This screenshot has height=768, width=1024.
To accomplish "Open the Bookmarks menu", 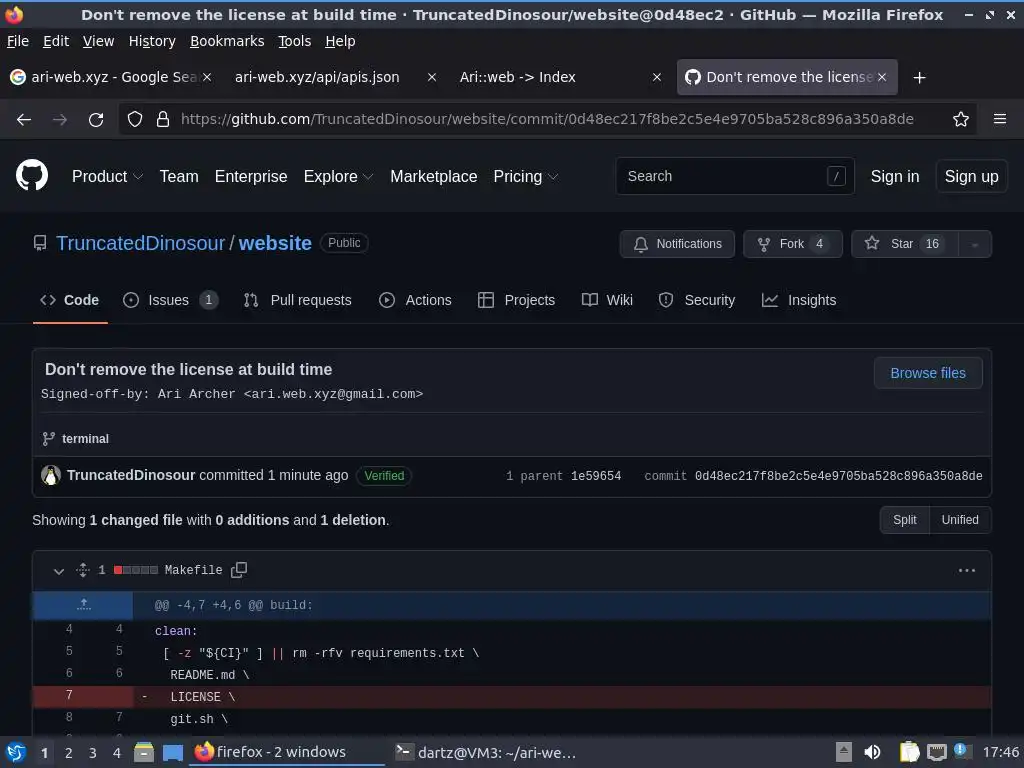I will 227,41.
